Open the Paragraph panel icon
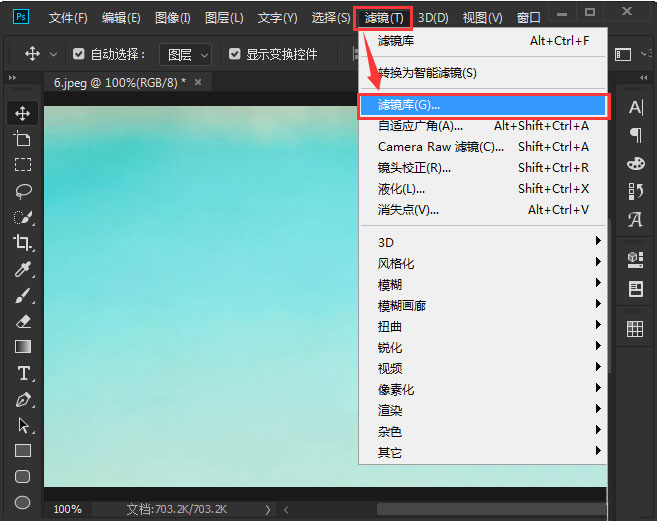 [635, 135]
